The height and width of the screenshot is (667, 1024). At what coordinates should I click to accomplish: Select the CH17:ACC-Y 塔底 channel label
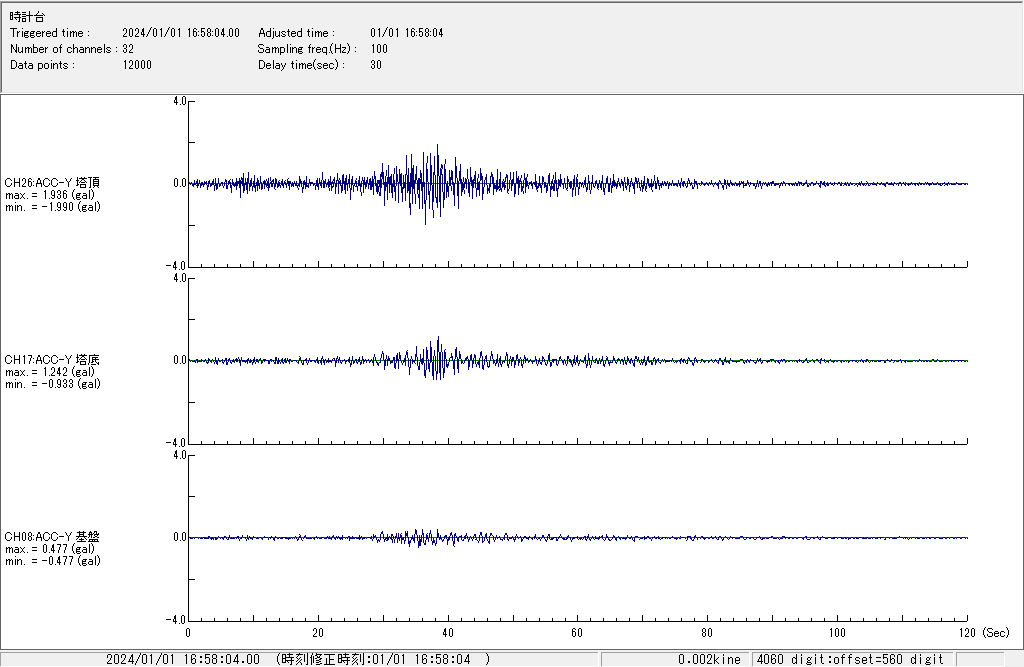coord(52,359)
